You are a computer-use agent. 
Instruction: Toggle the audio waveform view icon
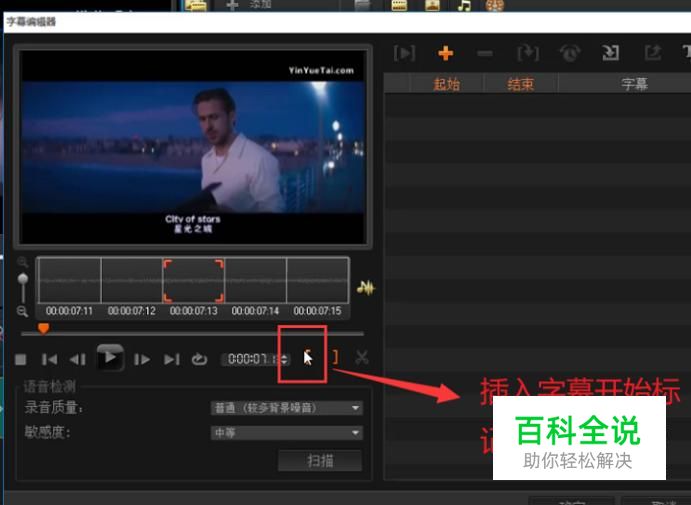pos(366,288)
